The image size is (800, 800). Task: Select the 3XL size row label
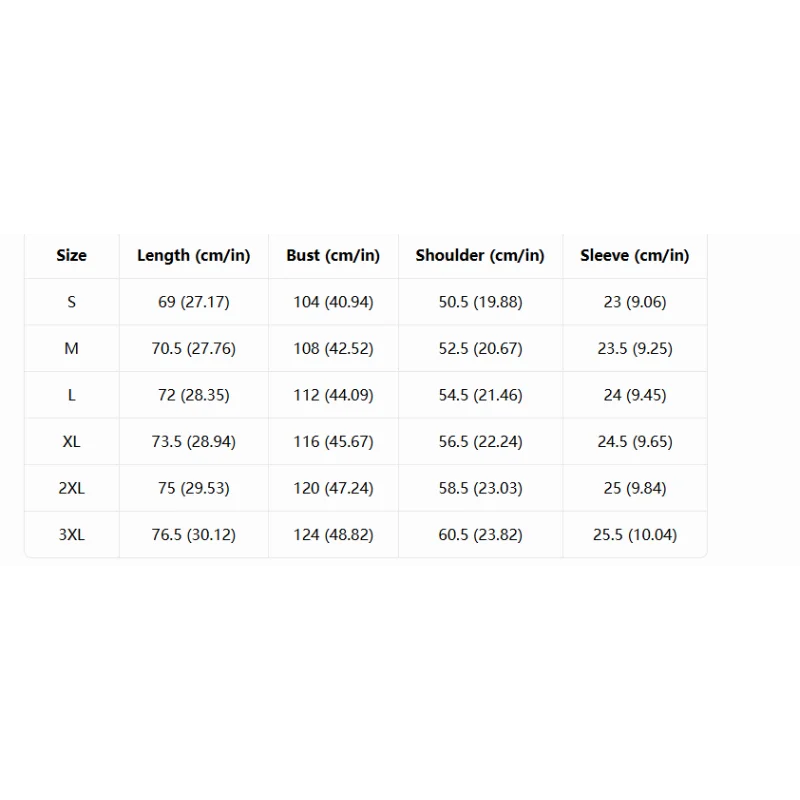71,535
